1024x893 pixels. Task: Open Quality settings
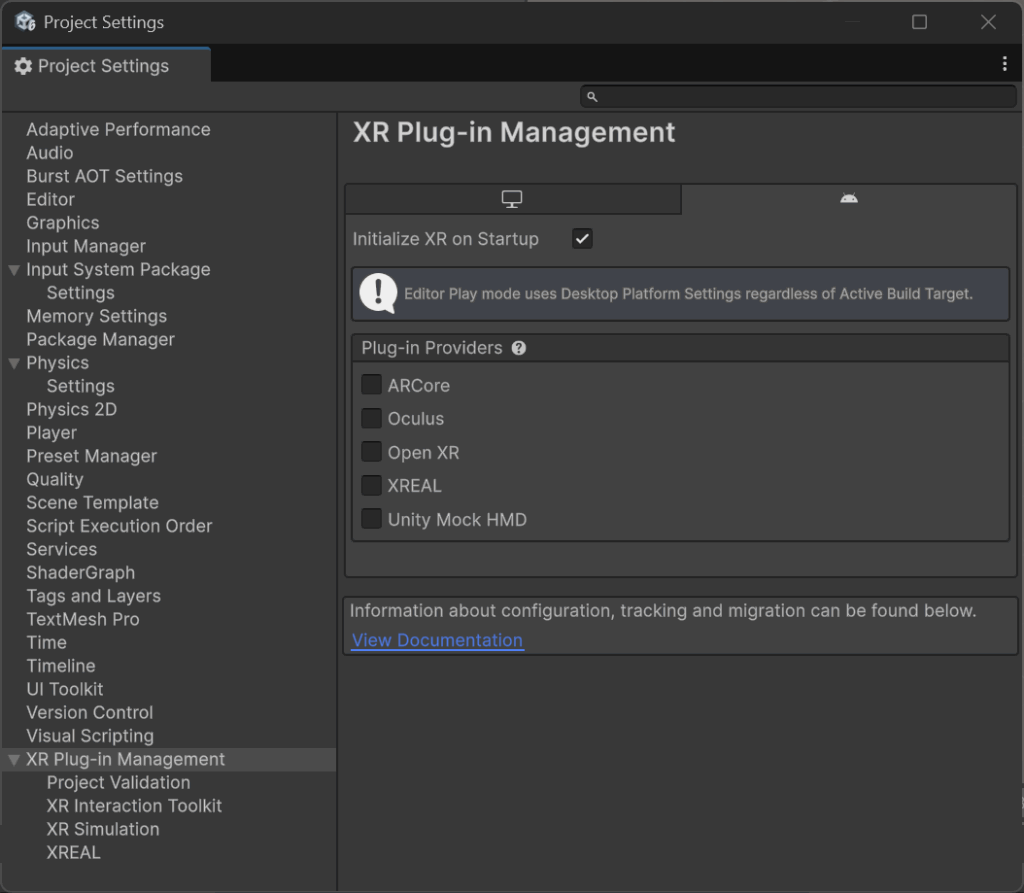[x=55, y=479]
